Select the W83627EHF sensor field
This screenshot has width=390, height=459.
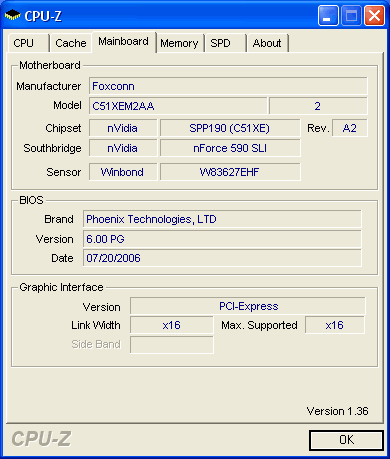pyautogui.click(x=230, y=172)
